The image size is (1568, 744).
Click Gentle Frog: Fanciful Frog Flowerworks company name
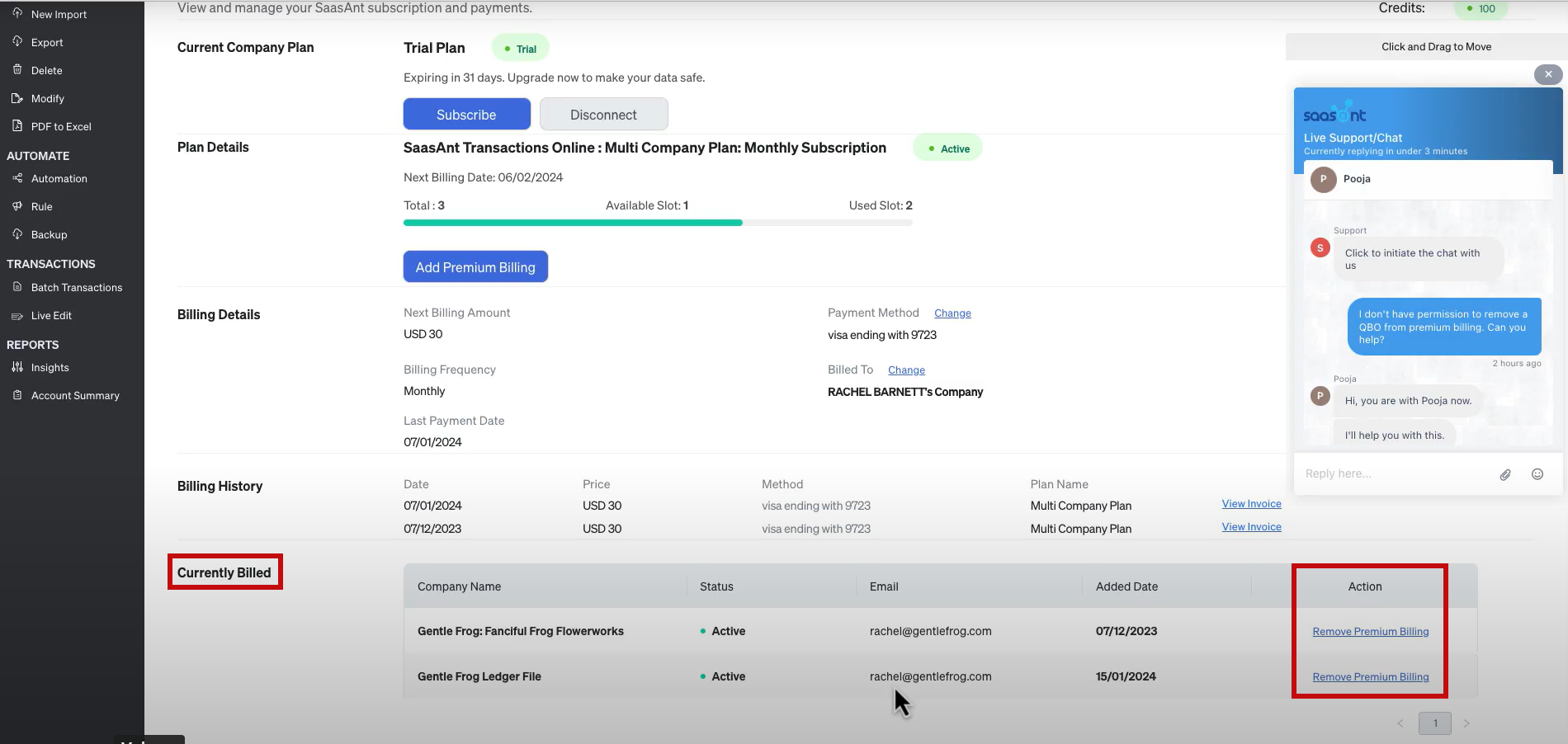(521, 631)
